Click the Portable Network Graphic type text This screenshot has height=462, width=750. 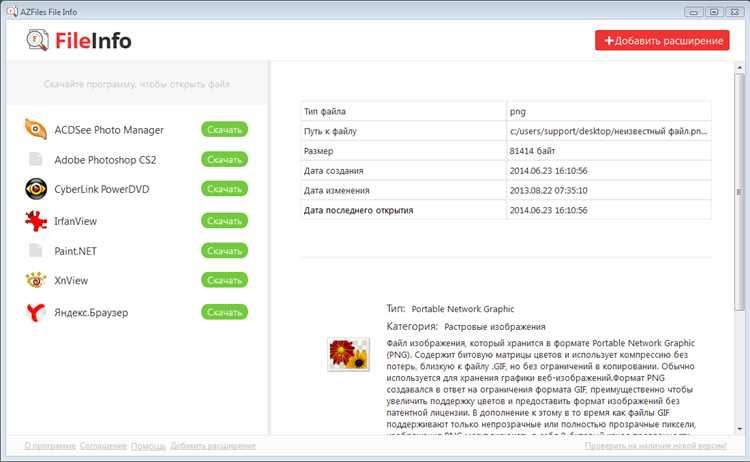(x=463, y=309)
